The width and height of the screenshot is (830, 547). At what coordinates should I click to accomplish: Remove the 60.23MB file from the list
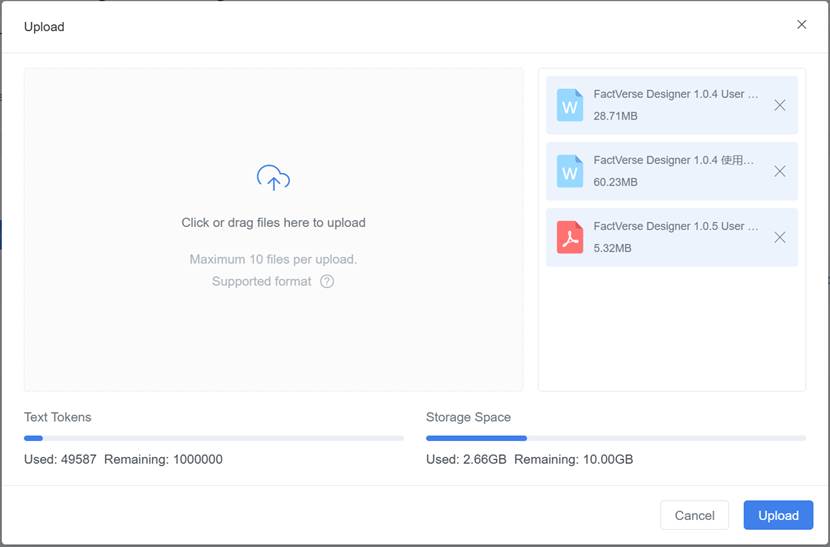pos(780,171)
